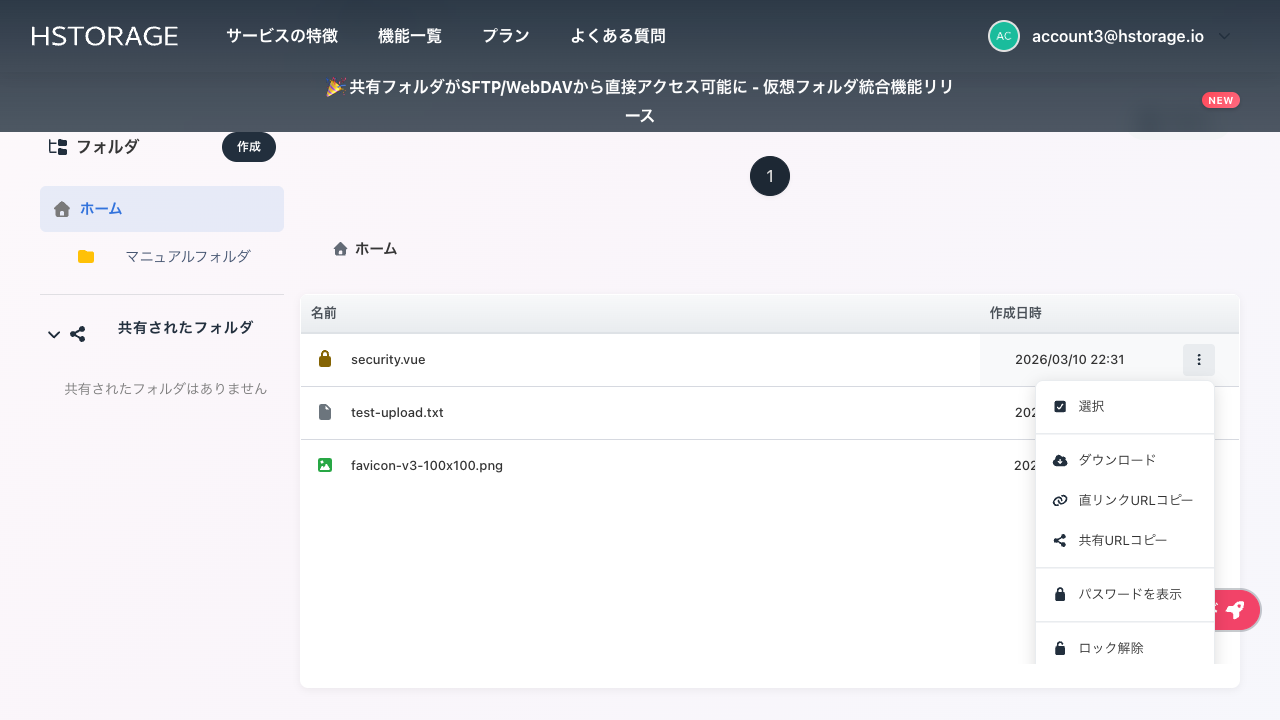The width and height of the screenshot is (1280, 720).
Task: Open the test-upload.txt file
Action: point(397,412)
